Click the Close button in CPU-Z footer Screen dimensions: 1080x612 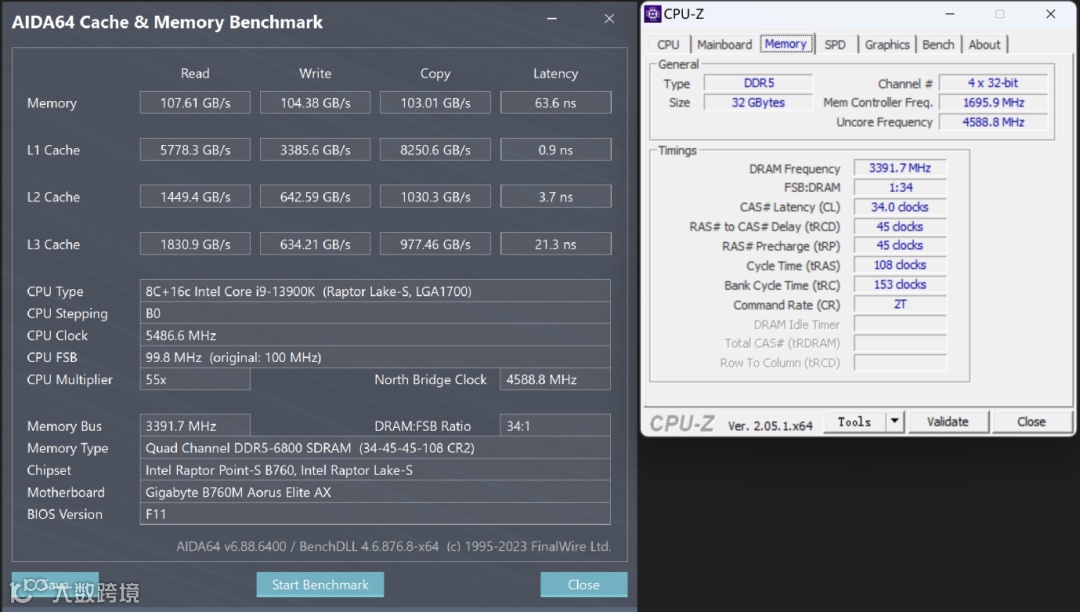tap(1031, 422)
